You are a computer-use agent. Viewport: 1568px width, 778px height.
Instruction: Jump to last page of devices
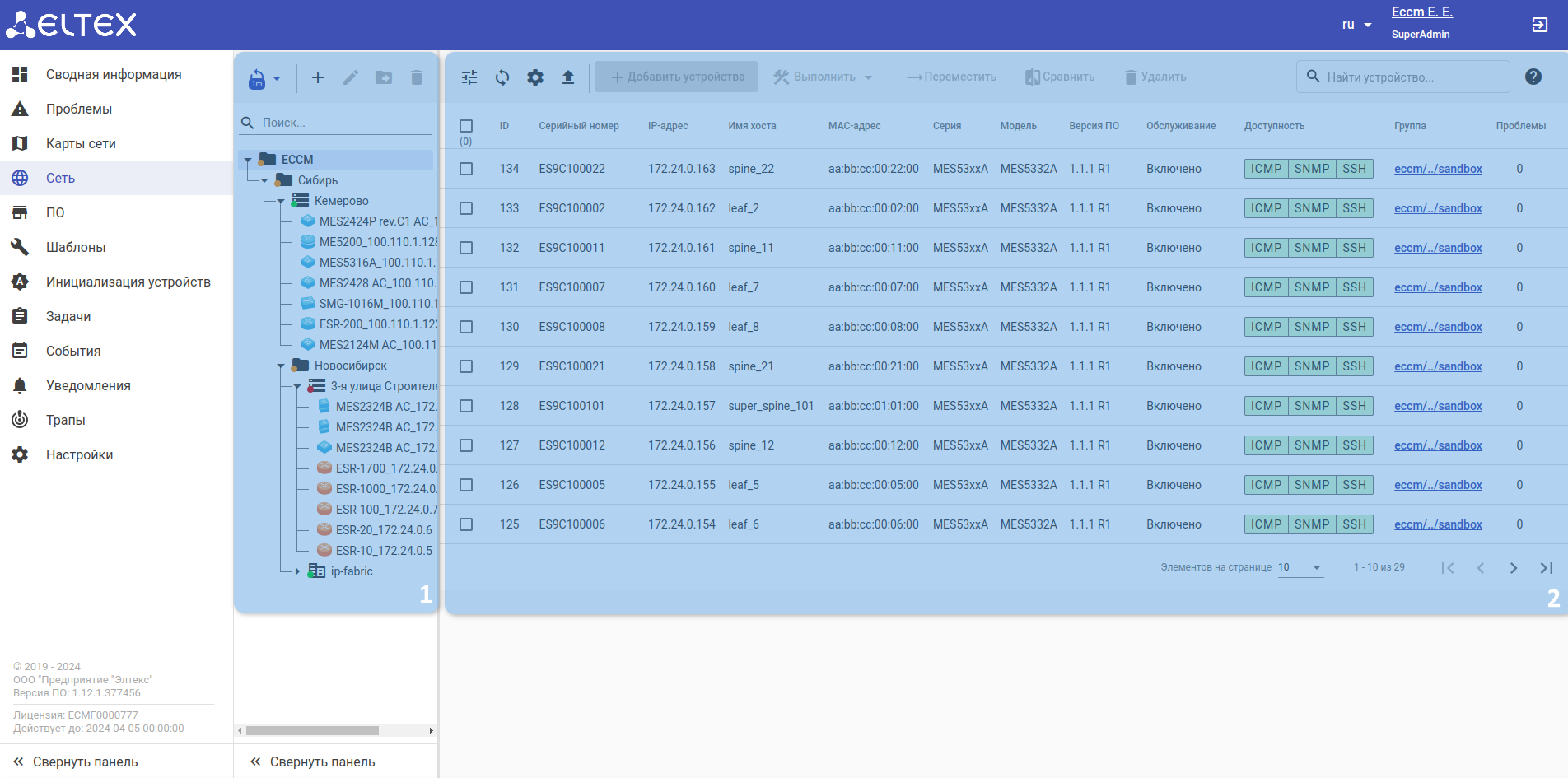tap(1546, 568)
